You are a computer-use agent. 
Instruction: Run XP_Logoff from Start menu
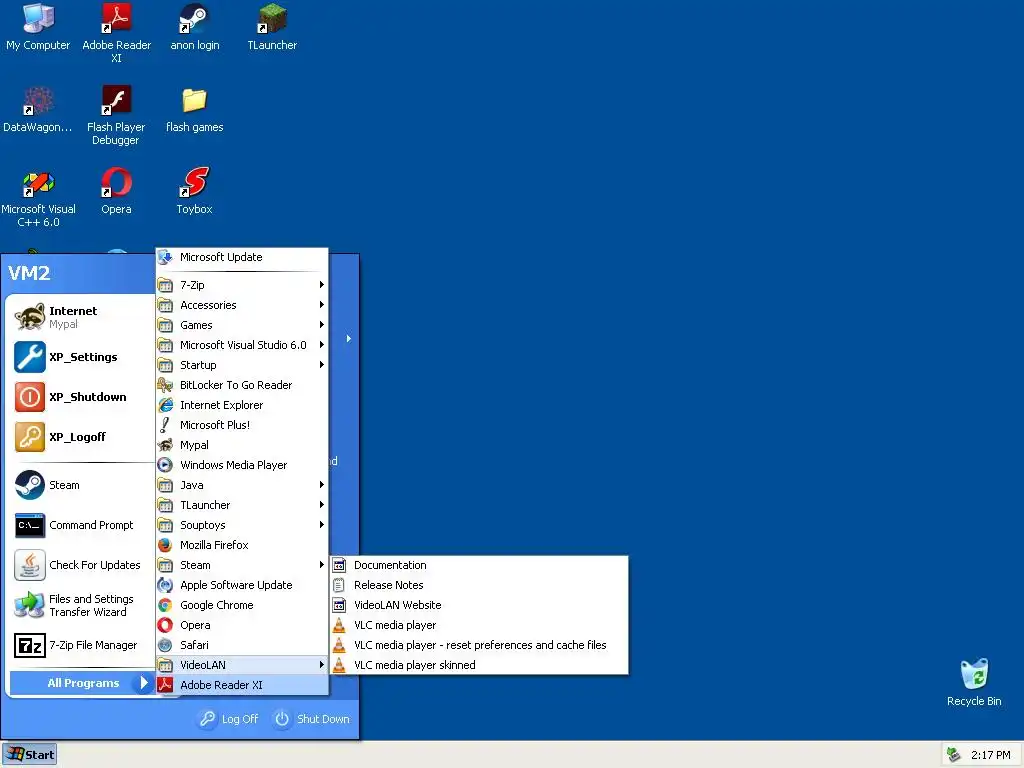pos(82,437)
